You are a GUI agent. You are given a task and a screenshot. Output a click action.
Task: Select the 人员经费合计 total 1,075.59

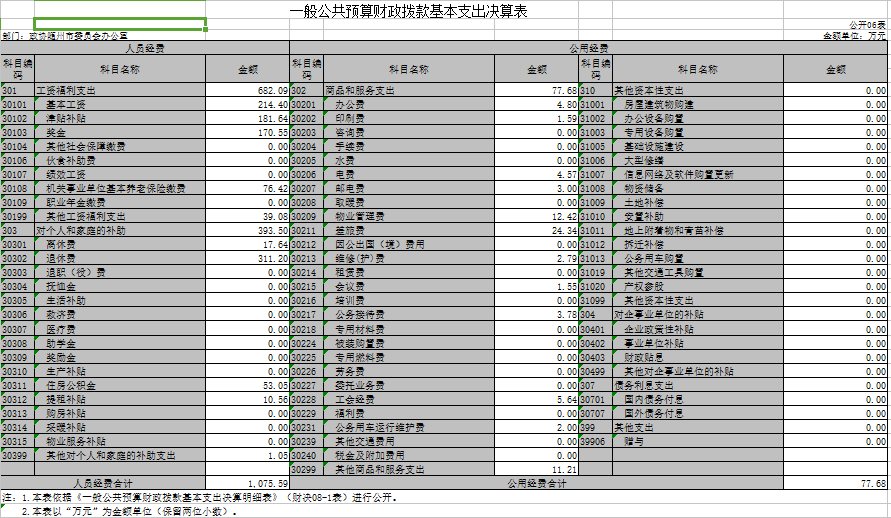tap(247, 483)
